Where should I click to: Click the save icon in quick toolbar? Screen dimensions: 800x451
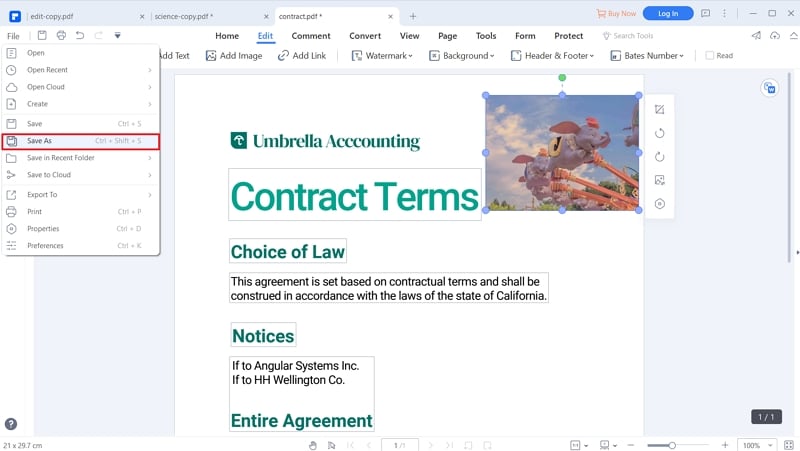pos(42,35)
